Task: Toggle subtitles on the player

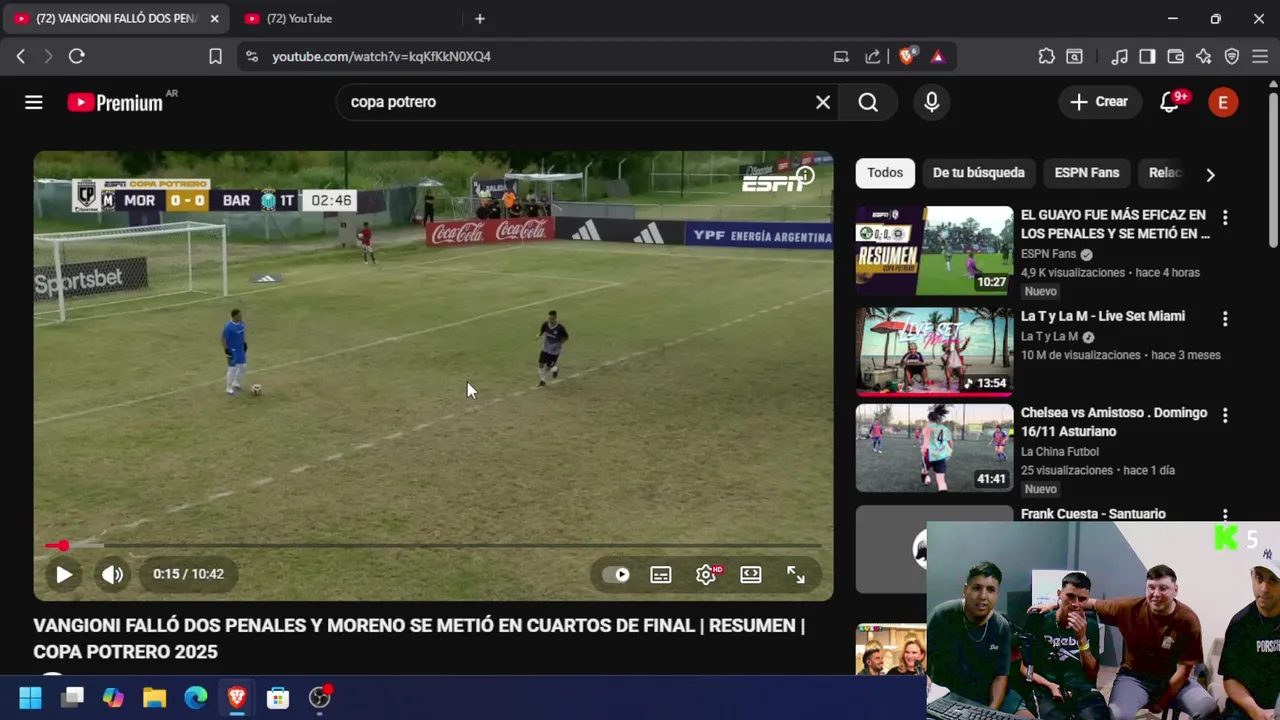Action: tap(661, 575)
